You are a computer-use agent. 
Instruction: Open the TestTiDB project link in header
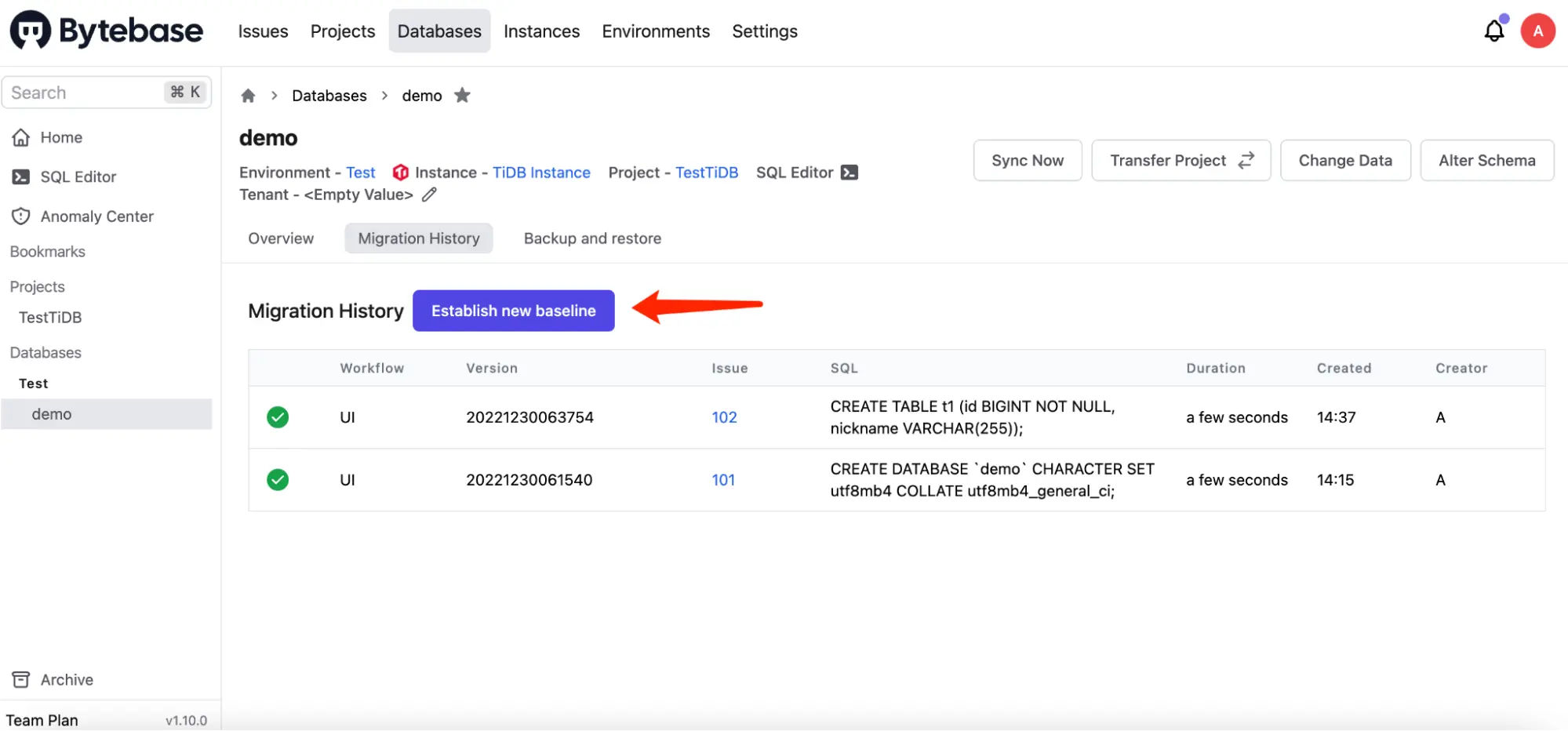click(707, 173)
